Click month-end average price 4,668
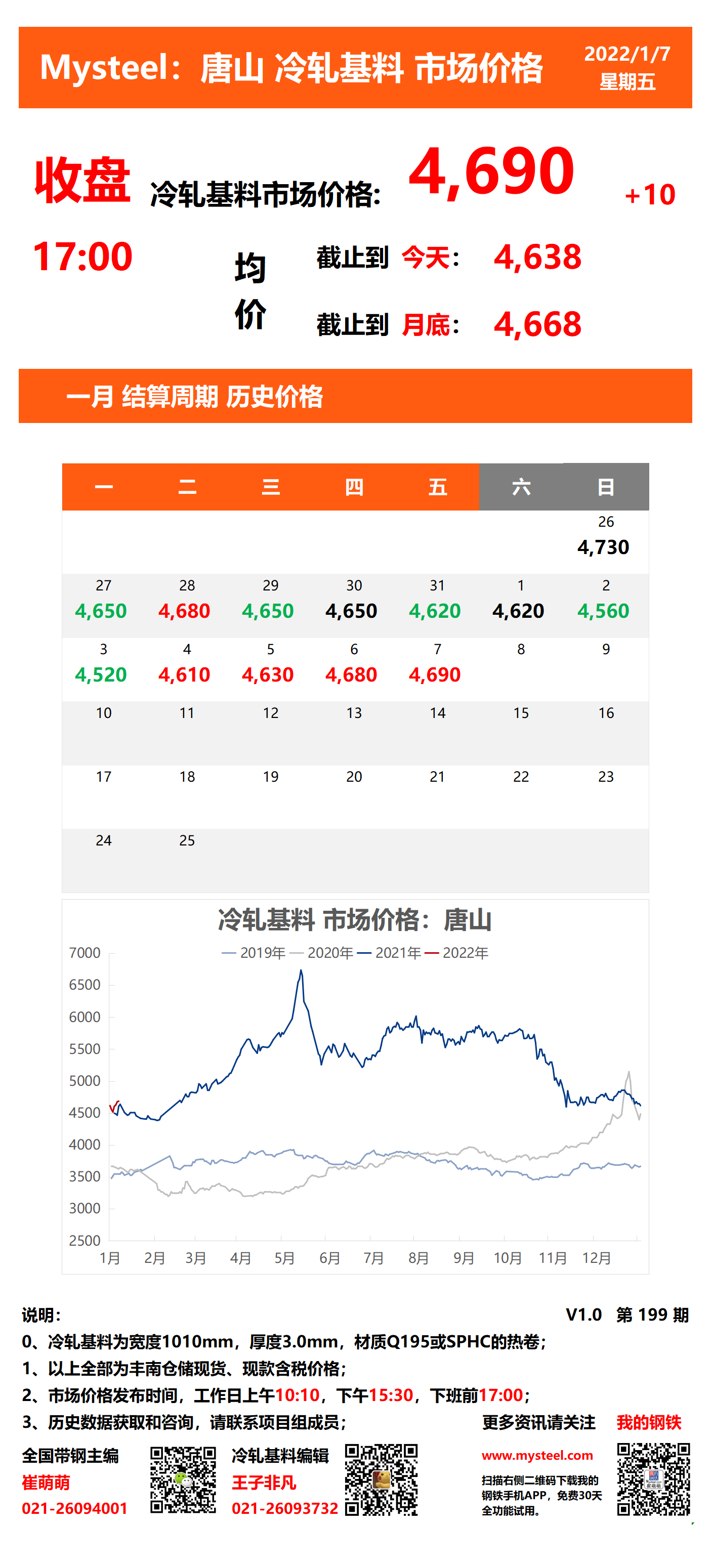This screenshot has height=1568, width=711. [x=537, y=324]
